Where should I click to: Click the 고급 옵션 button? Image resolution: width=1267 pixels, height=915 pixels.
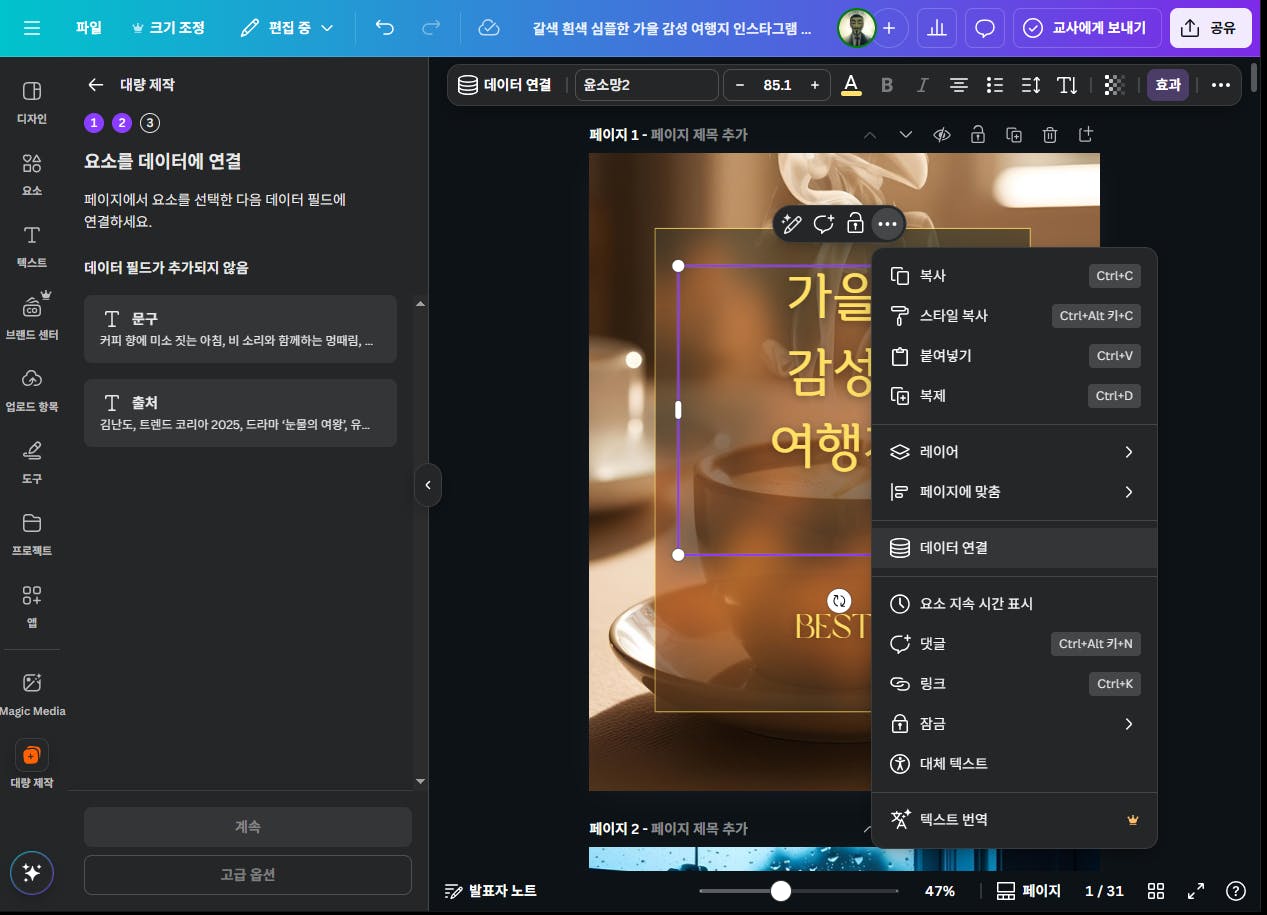pyautogui.click(x=248, y=875)
